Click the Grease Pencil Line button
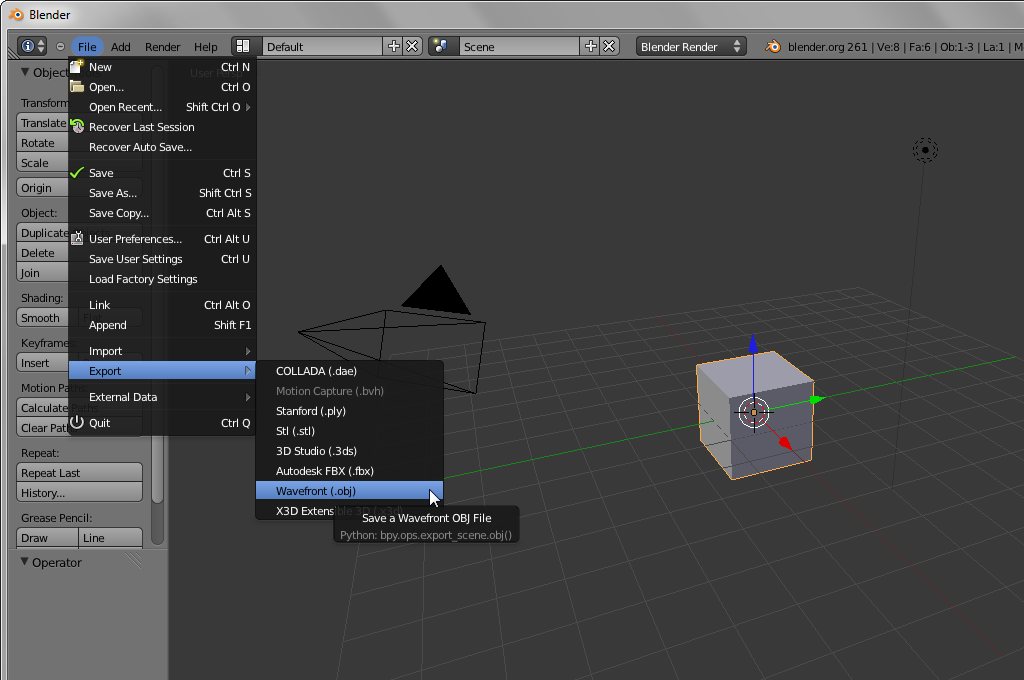This screenshot has height=680, width=1024. click(110, 538)
